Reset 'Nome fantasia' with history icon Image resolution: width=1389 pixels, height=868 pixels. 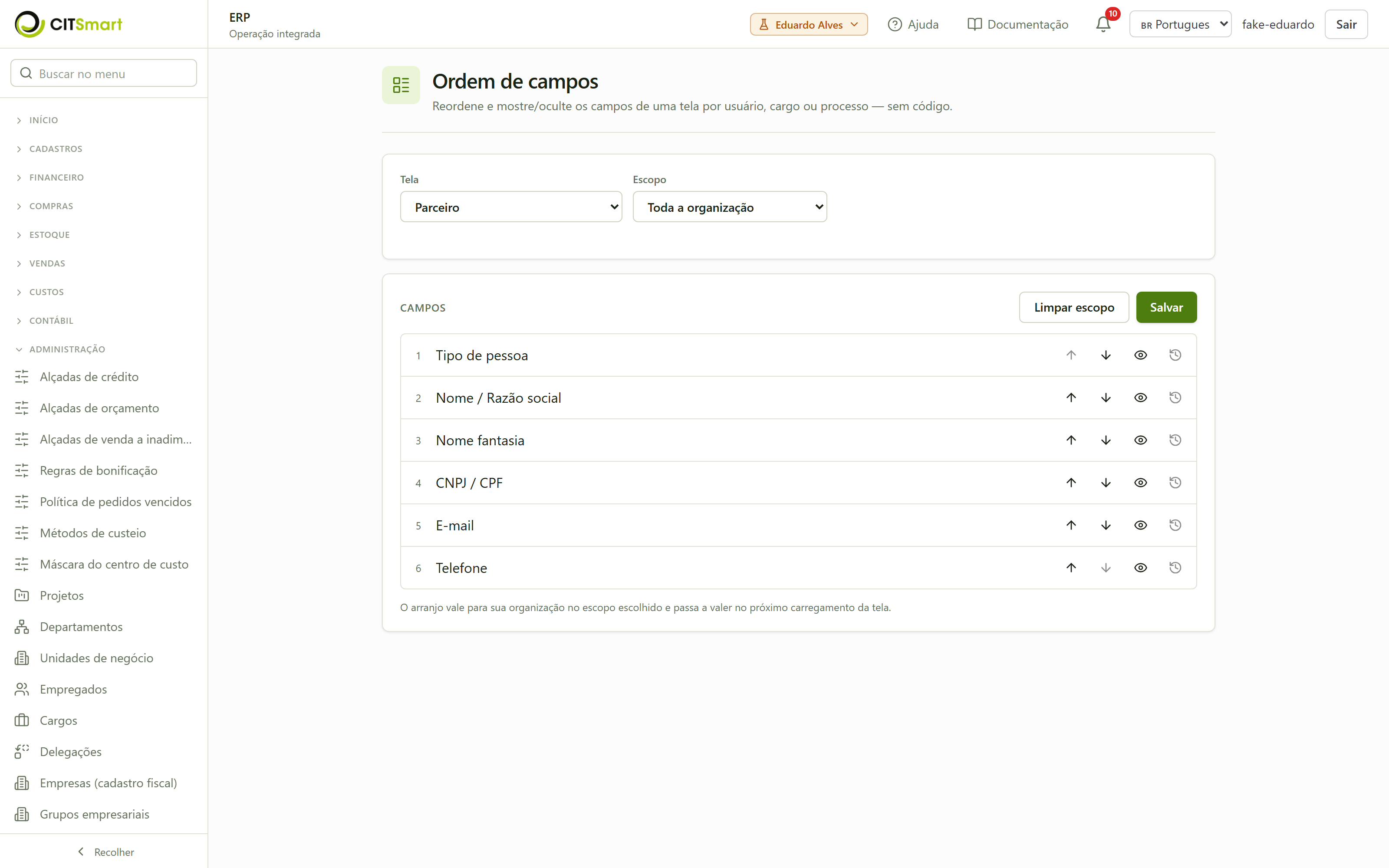pyautogui.click(x=1175, y=441)
